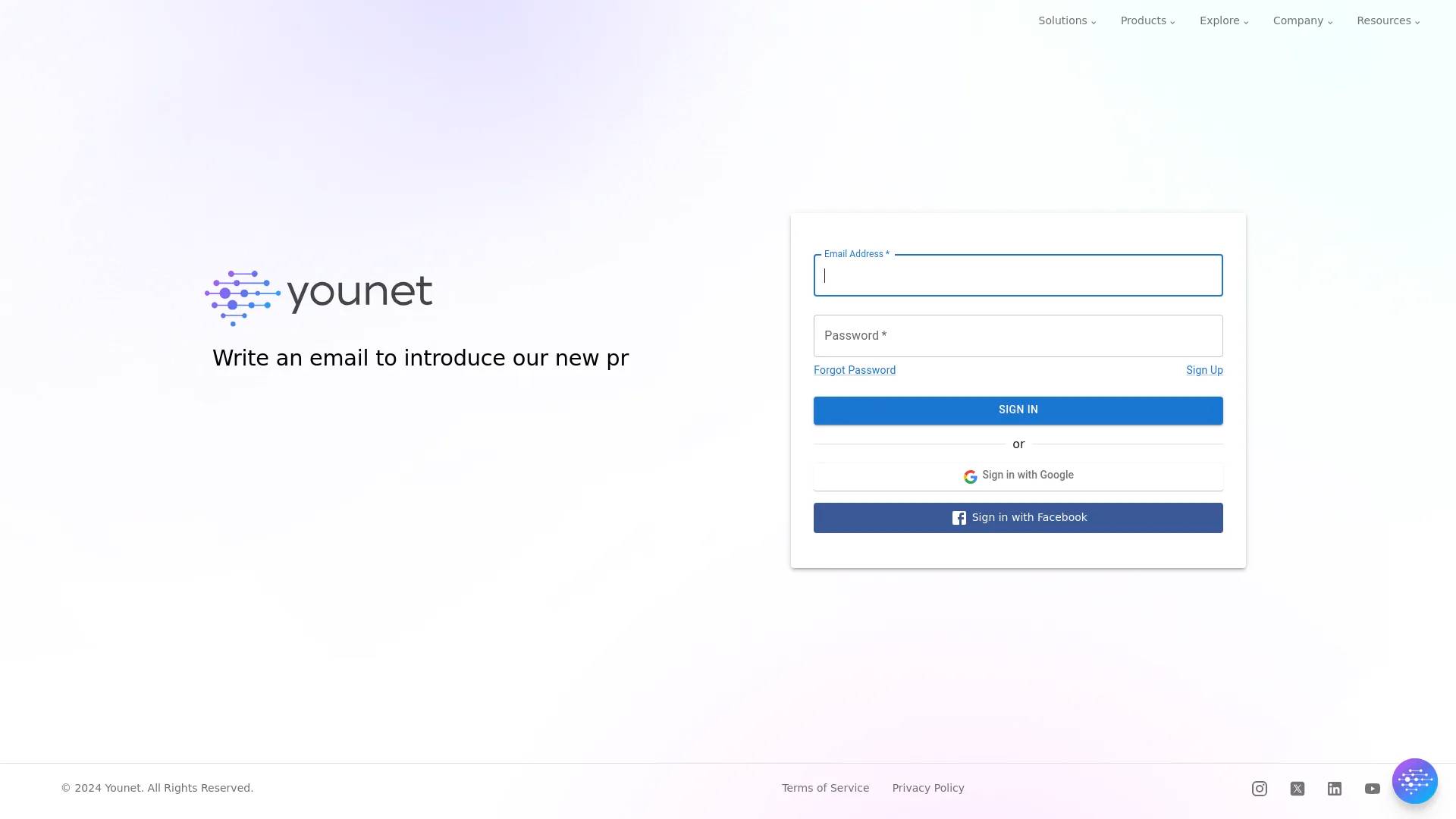Expand the Products navigation dropdown
This screenshot has height=819, width=1456.
click(1148, 21)
